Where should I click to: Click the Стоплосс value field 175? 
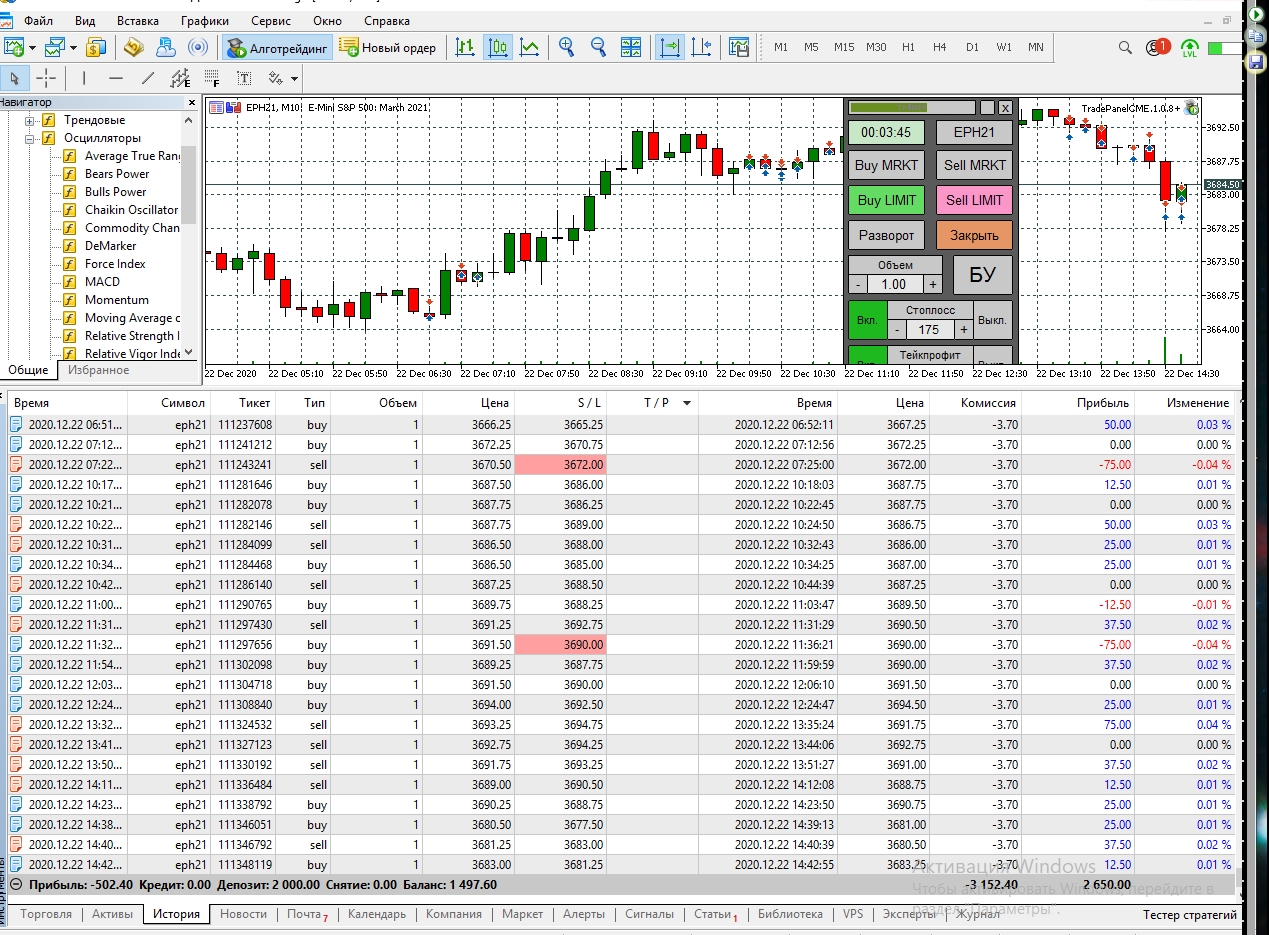[x=929, y=330]
